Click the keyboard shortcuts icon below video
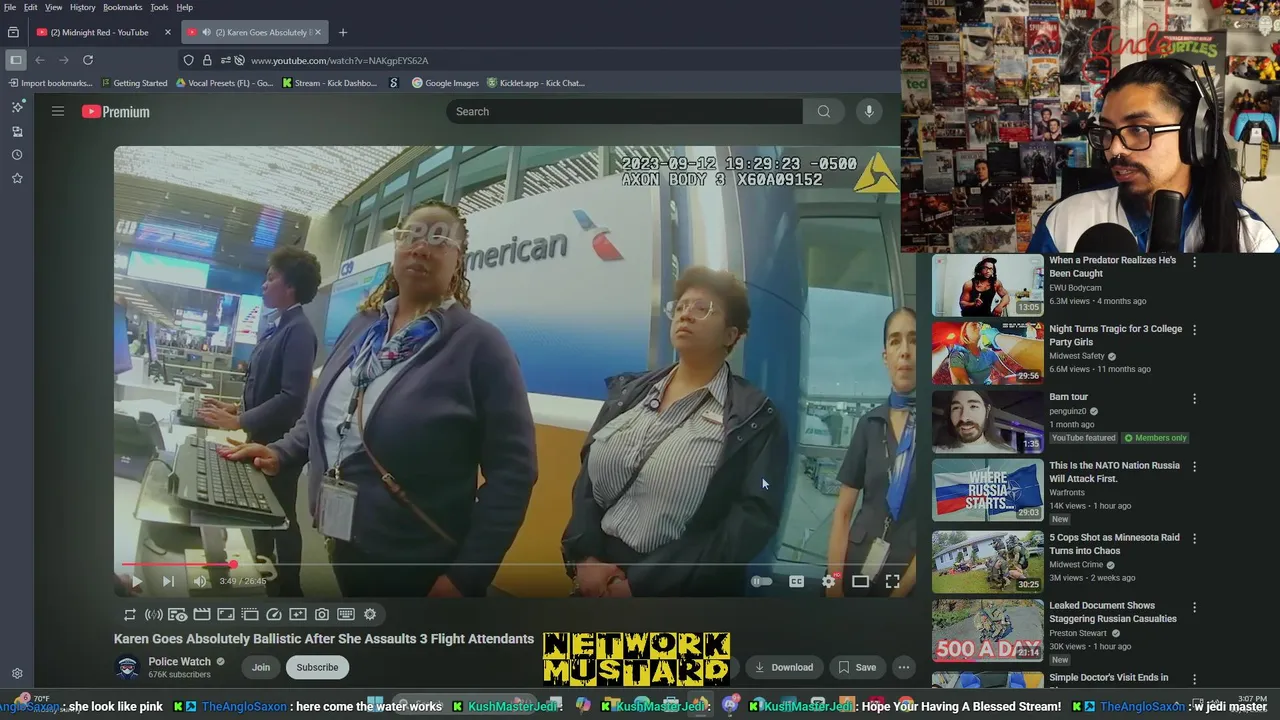 point(346,615)
